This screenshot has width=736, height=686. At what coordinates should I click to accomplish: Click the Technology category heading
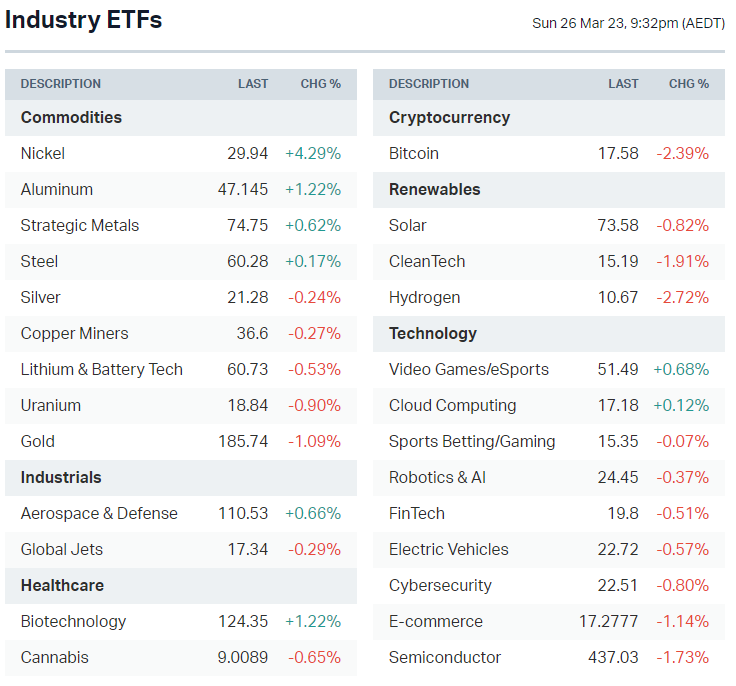433,334
